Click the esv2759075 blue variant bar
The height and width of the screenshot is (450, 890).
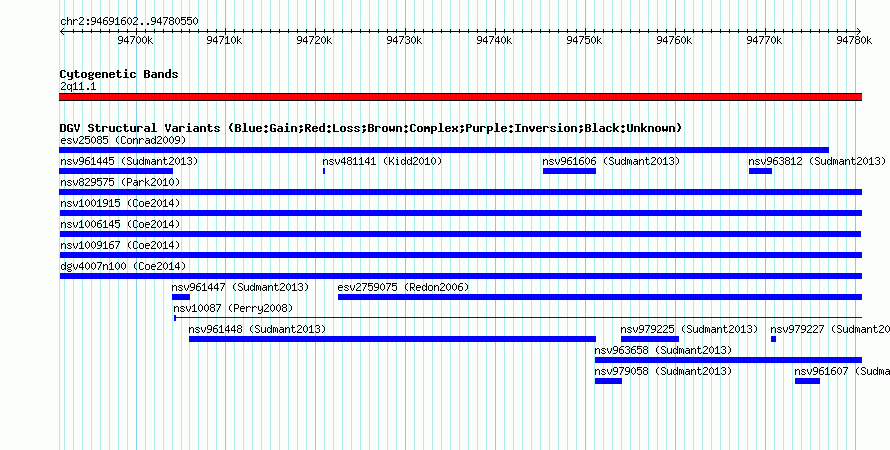tap(600, 297)
